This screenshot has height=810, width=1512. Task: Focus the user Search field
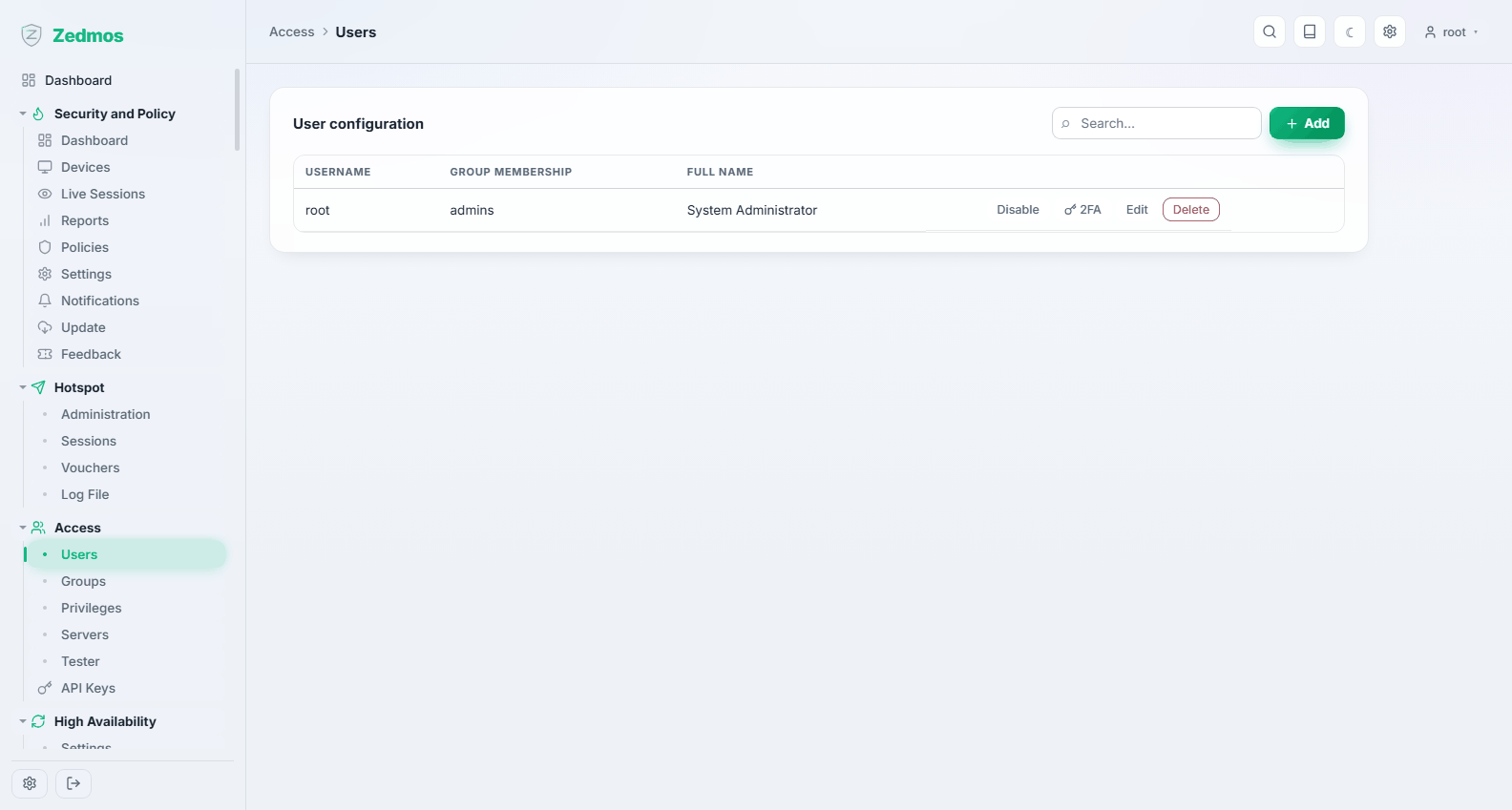coord(1156,123)
